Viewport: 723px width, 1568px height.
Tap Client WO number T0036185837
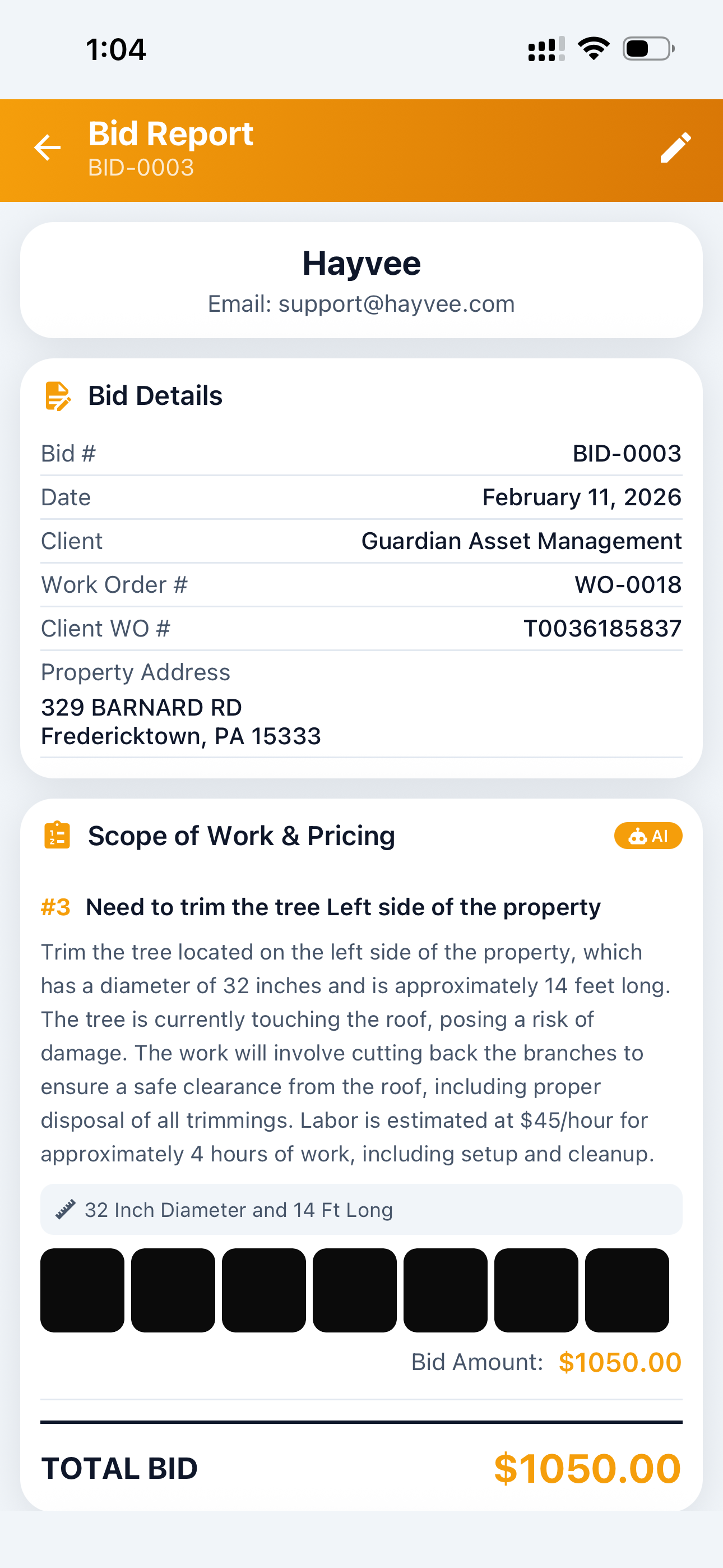(602, 628)
